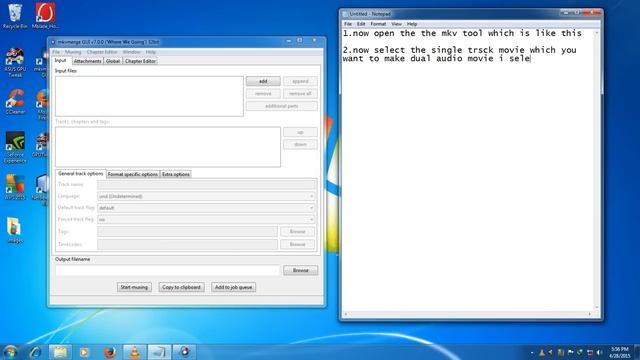Click the volume speaker icon in the system tray
Viewport: 640px width, 360px height.
tap(599, 352)
